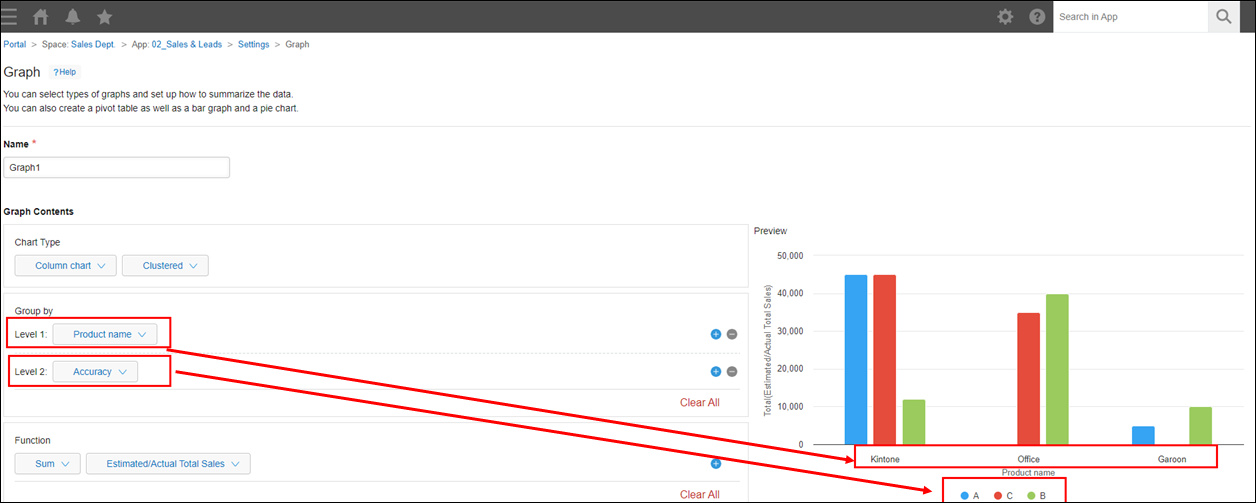
Task: Follow the Sales Dept. breadcrumb link
Action: [x=92, y=45]
